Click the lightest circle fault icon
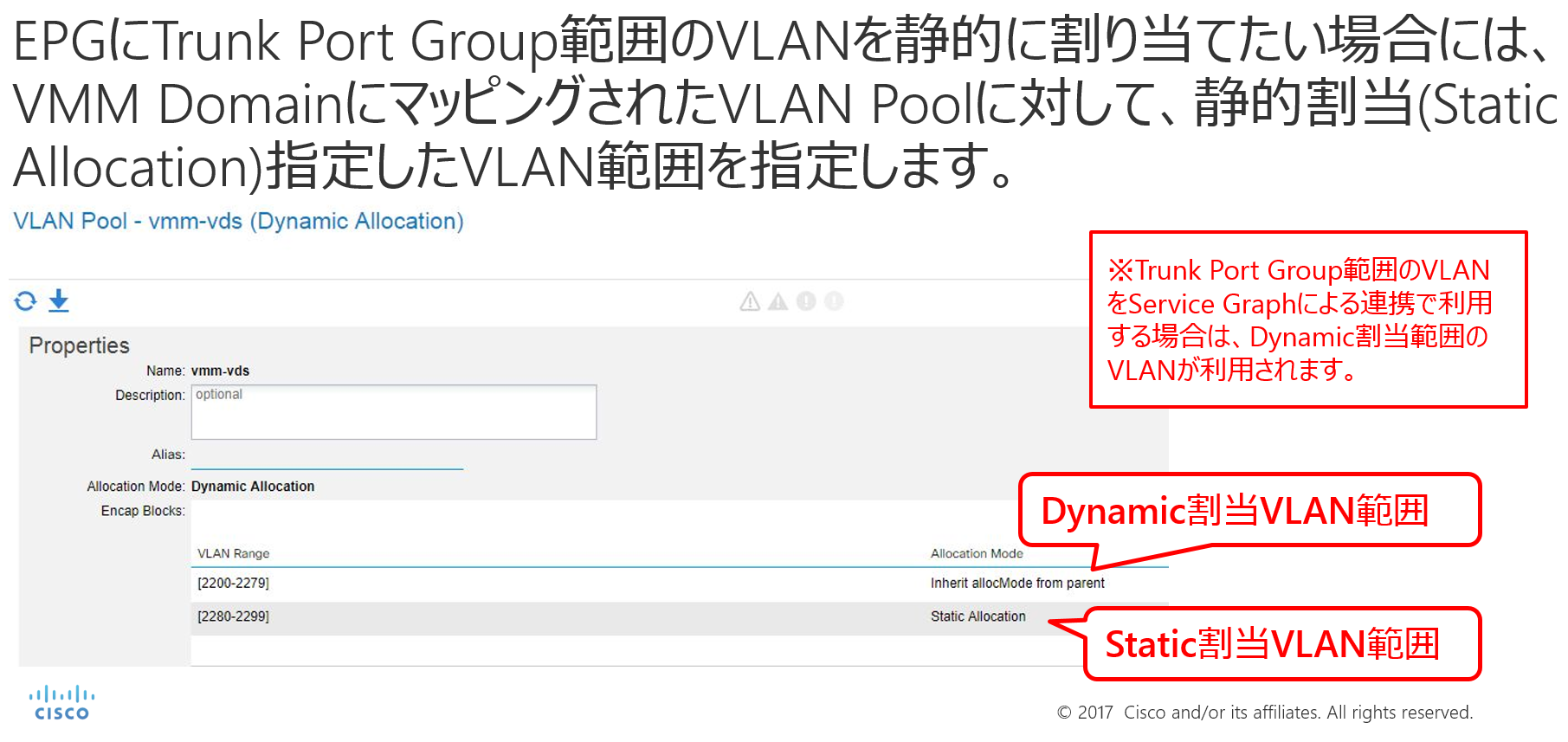 (834, 301)
